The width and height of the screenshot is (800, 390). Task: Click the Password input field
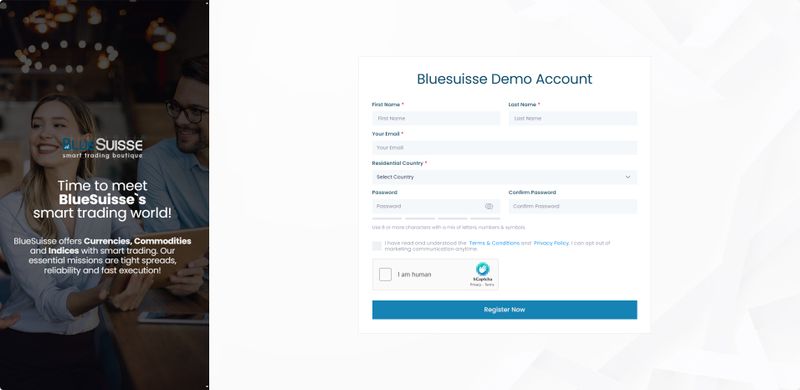point(436,206)
